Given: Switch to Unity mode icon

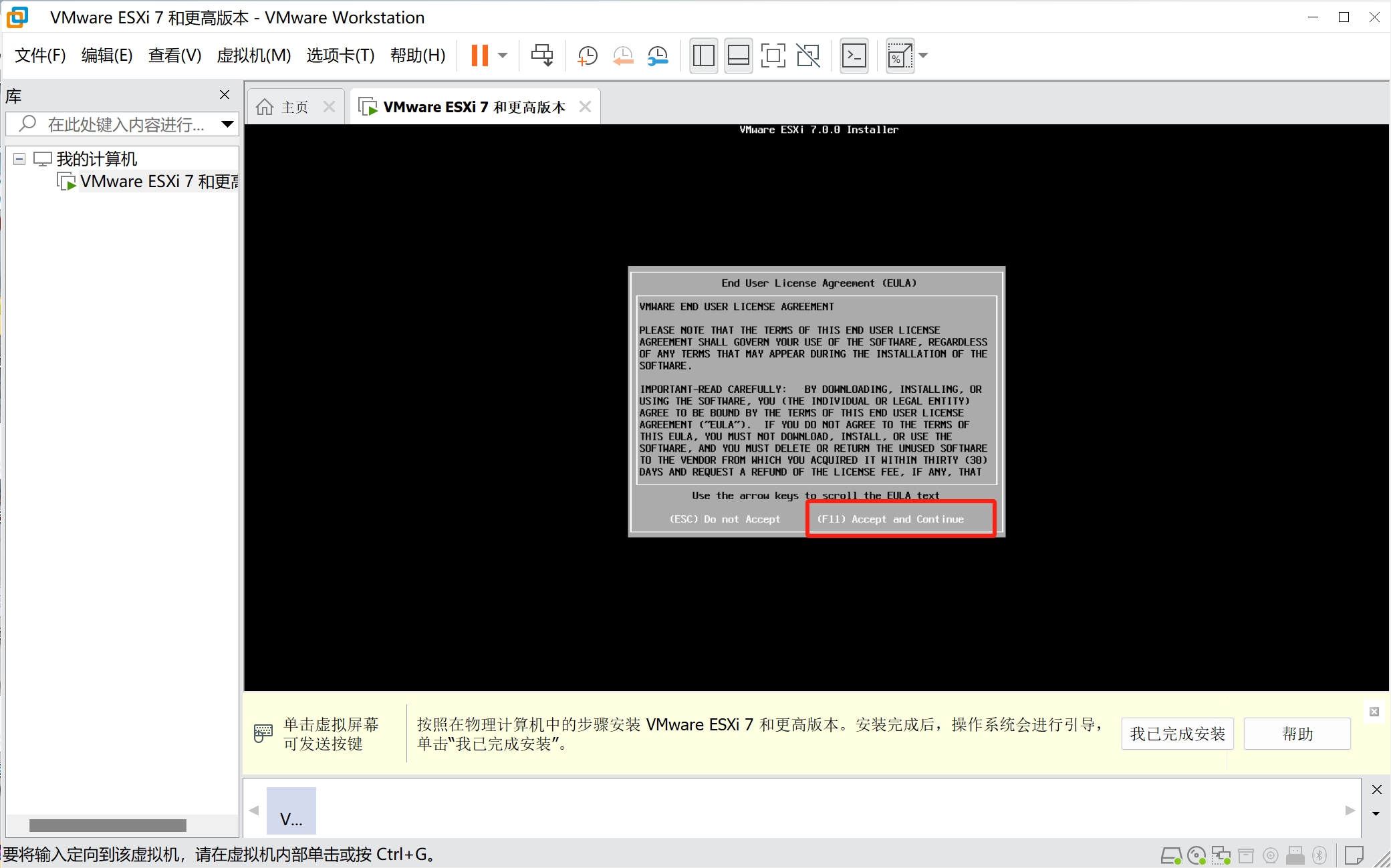Looking at the screenshot, I should pyautogui.click(x=808, y=55).
